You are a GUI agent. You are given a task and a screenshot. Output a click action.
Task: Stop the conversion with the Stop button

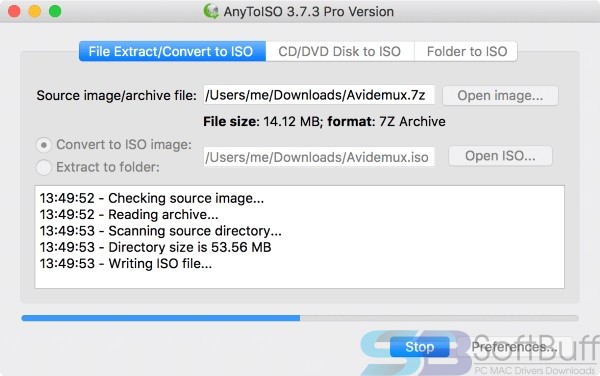click(x=419, y=347)
